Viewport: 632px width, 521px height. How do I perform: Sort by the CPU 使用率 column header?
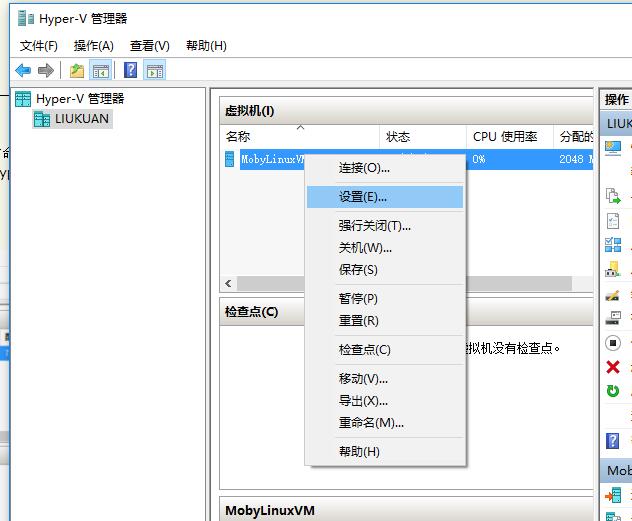tap(510, 137)
